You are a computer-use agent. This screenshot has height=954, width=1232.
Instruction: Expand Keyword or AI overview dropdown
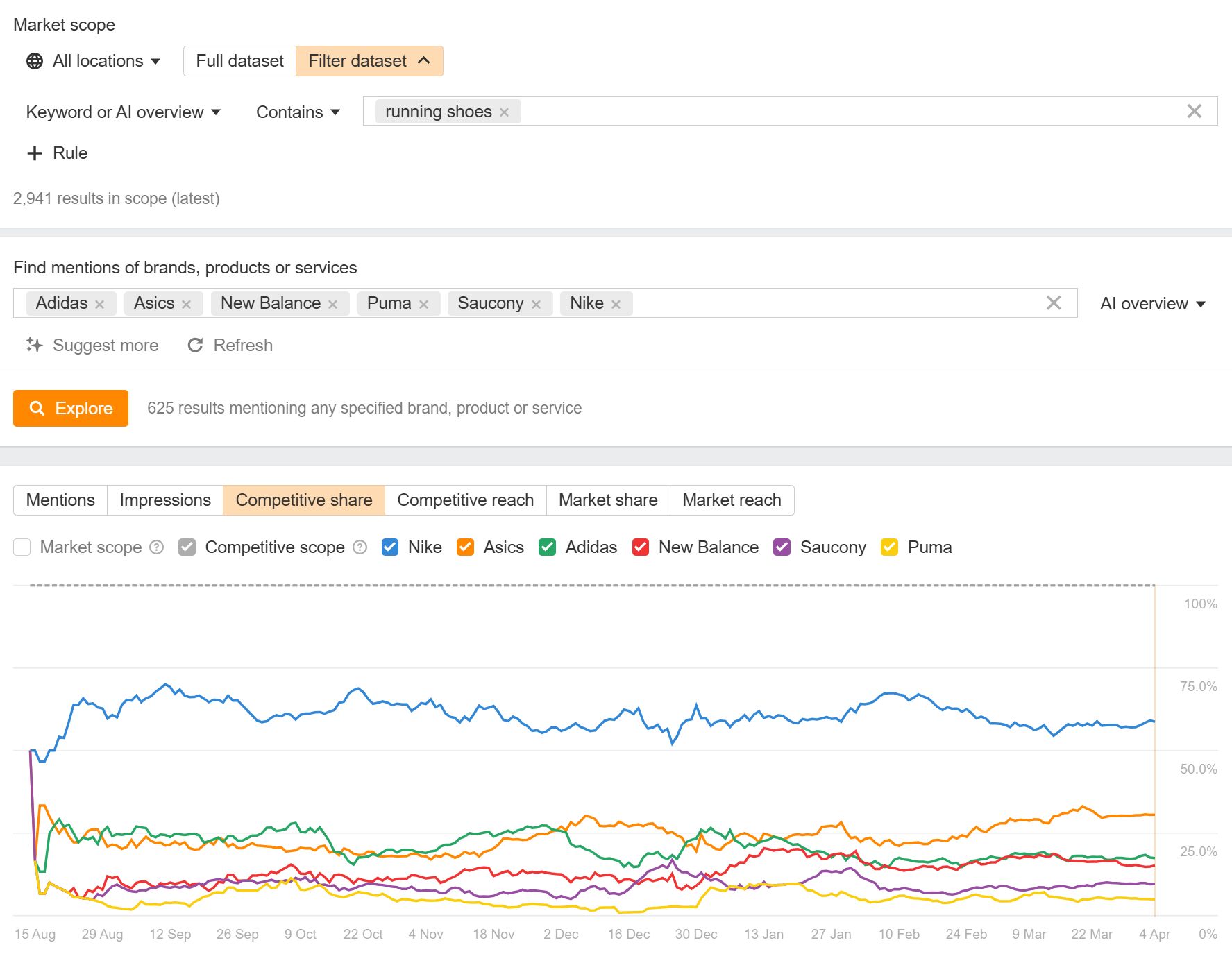coord(123,112)
